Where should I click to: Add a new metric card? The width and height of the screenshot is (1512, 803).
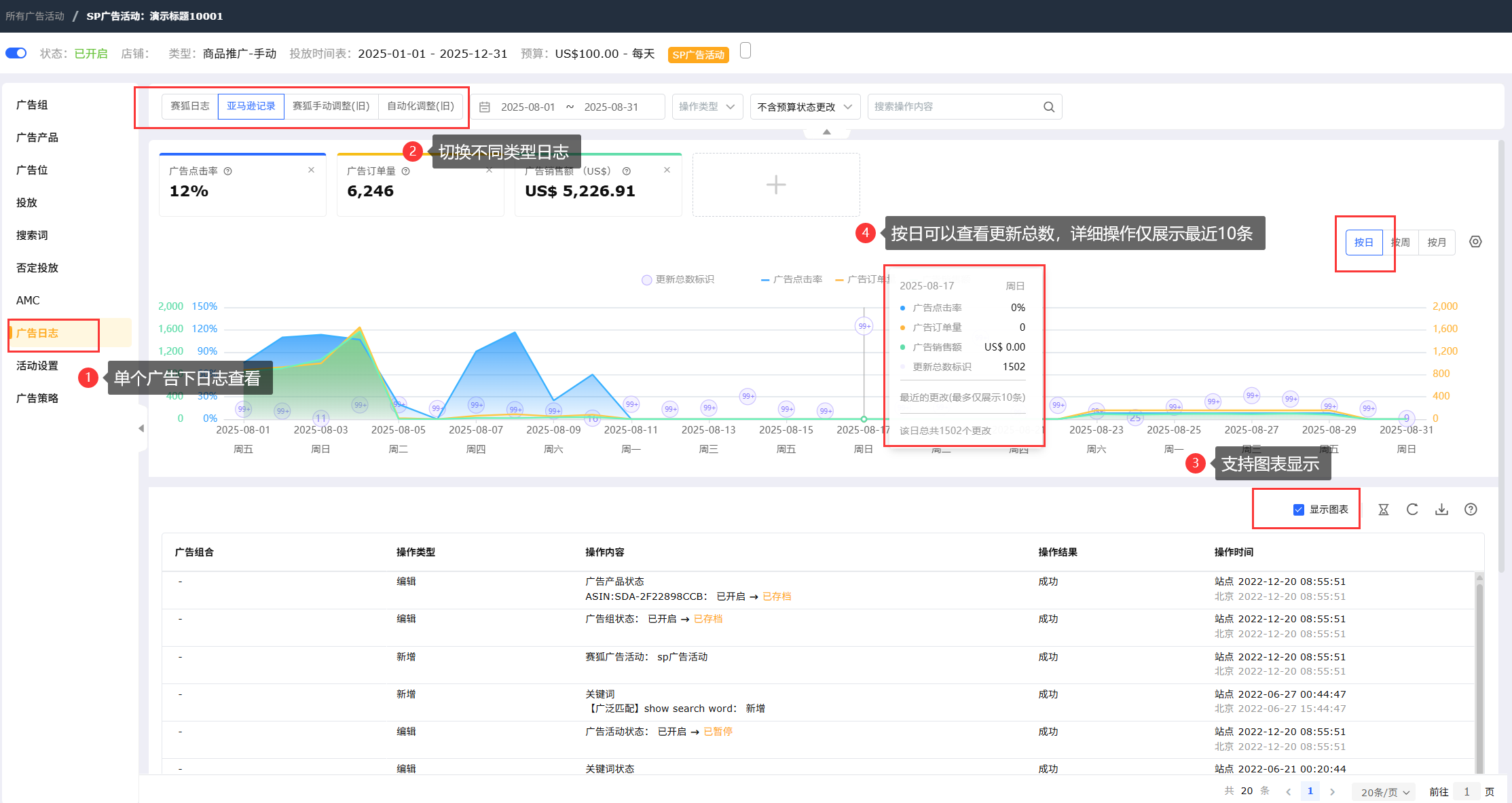click(x=776, y=184)
